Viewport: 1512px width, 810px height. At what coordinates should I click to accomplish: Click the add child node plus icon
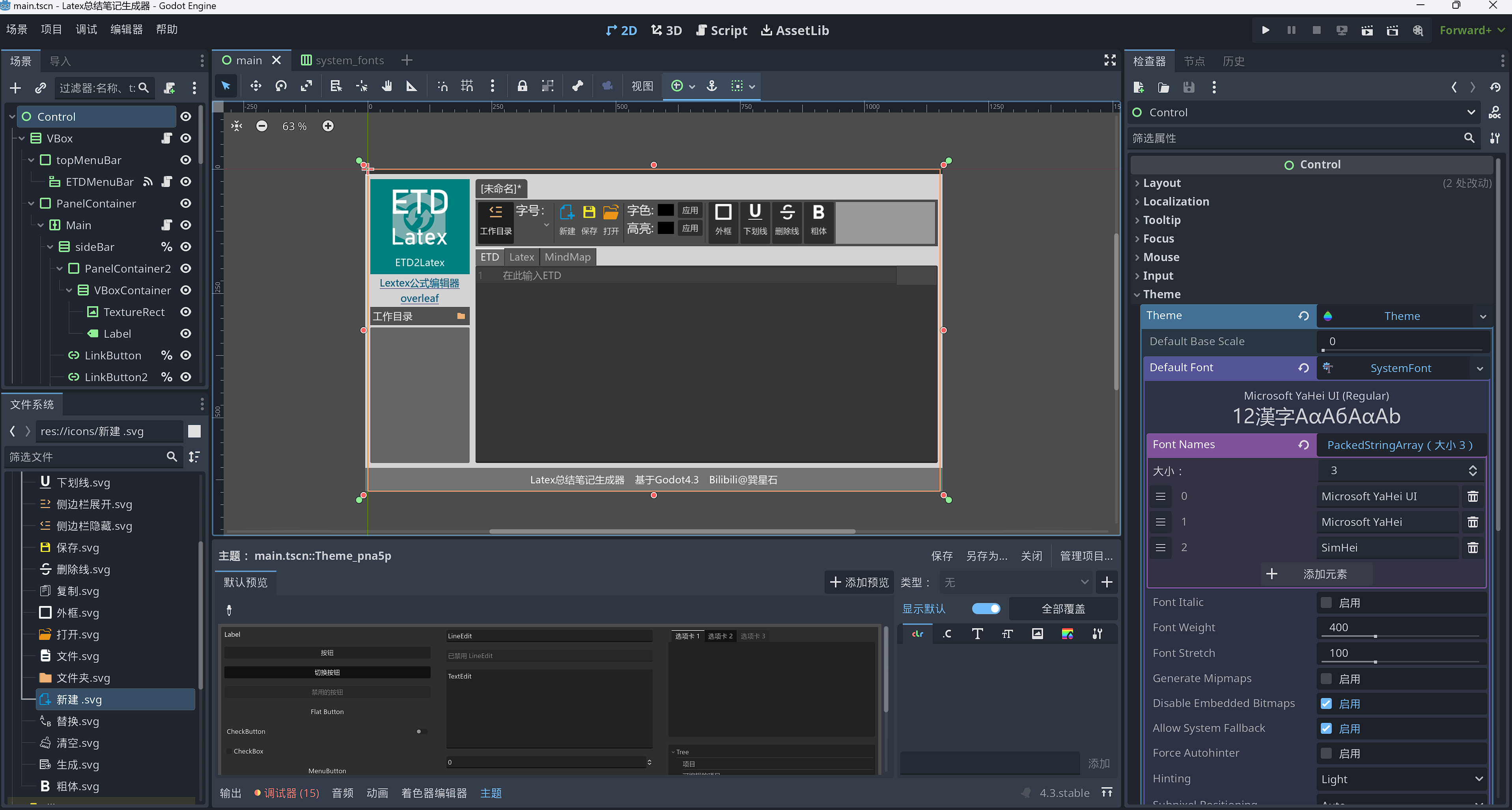[x=15, y=88]
